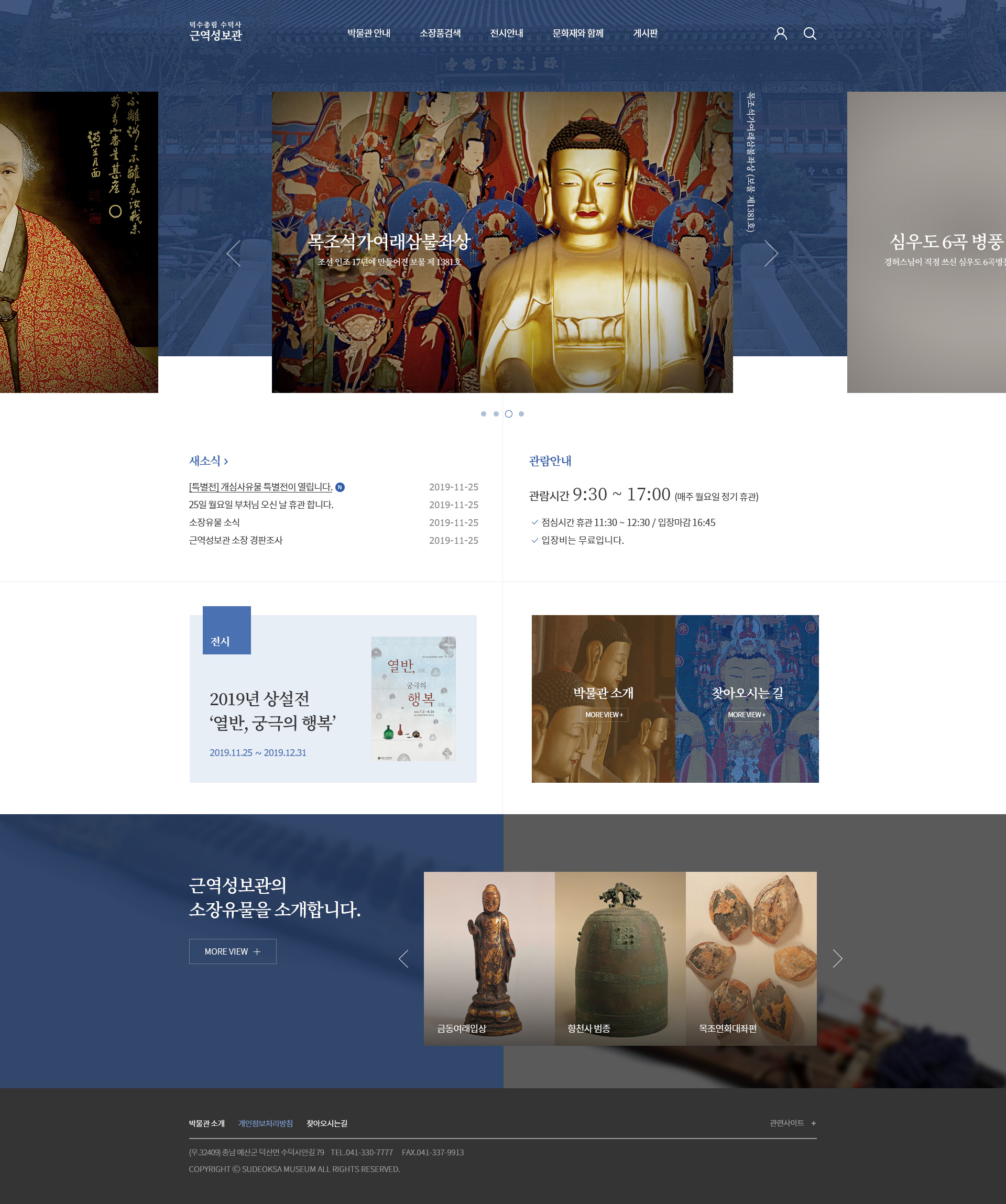The image size is (1006, 1204).
Task: Go to previous hero slide arrow
Action: (x=233, y=253)
